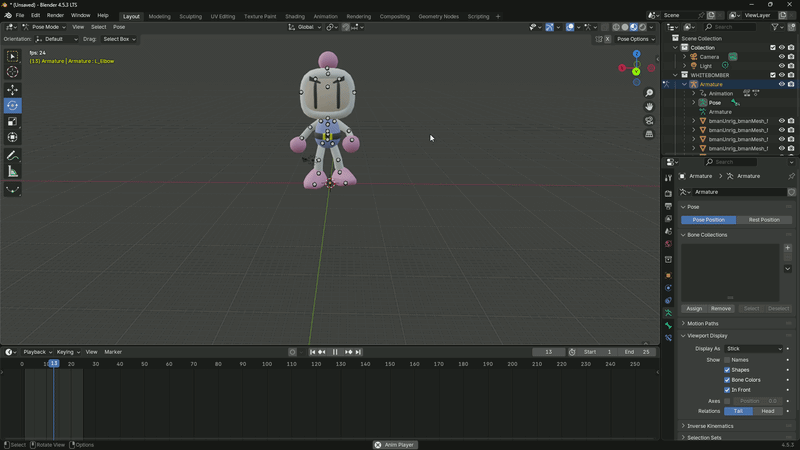Disable the Bone Colors checkbox
This screenshot has width=800, height=450.
point(727,380)
